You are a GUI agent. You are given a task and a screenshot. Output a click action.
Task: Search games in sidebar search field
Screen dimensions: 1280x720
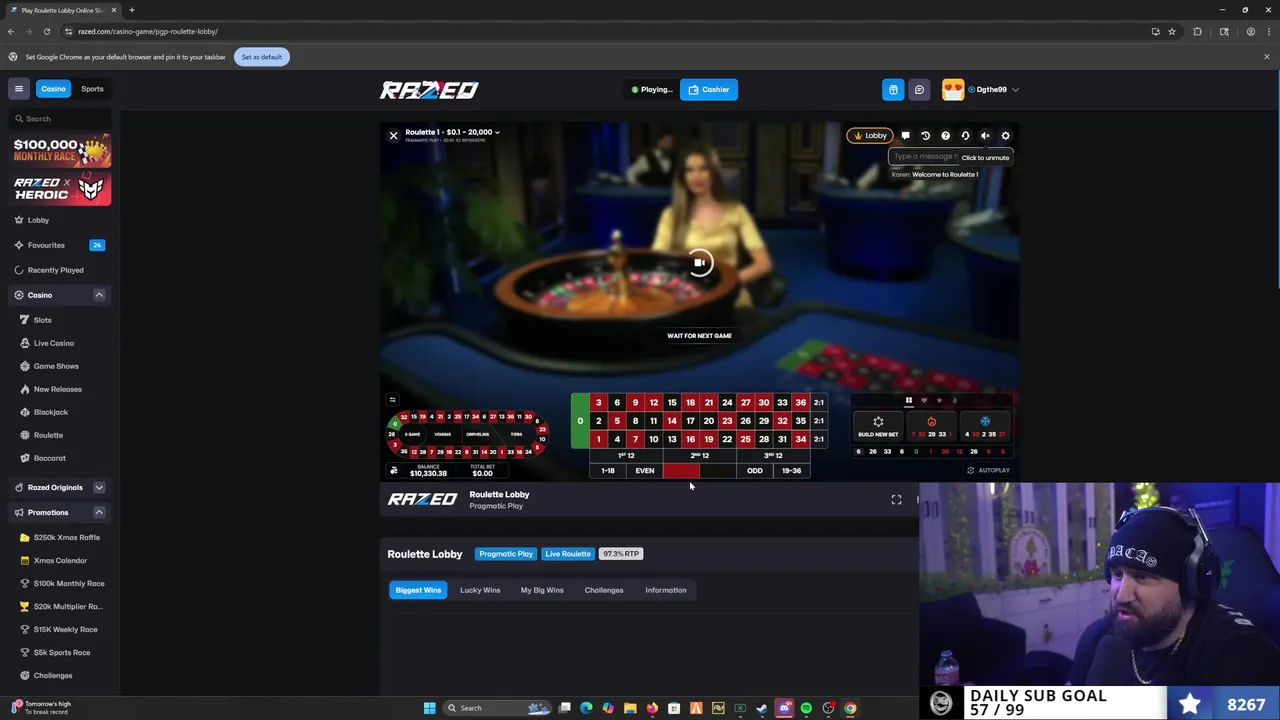click(60, 119)
